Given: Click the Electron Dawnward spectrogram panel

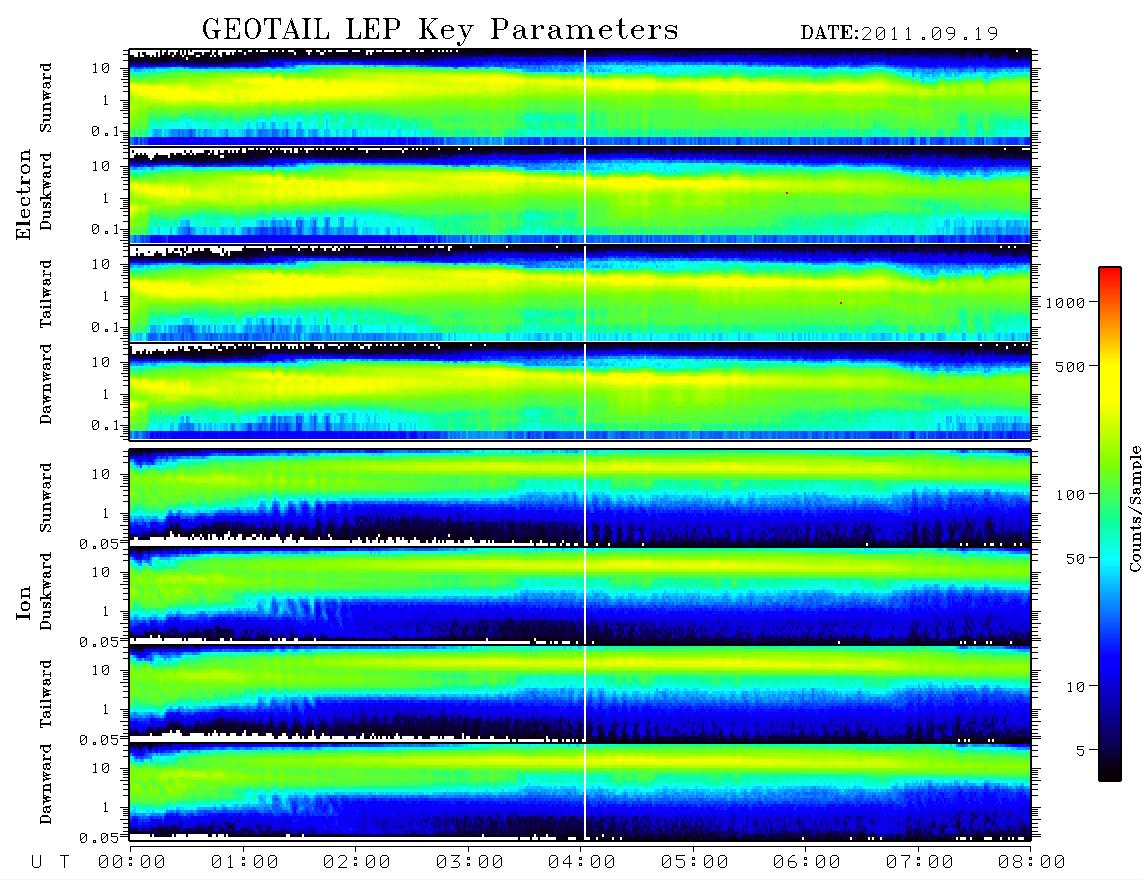Looking at the screenshot, I should point(580,391).
